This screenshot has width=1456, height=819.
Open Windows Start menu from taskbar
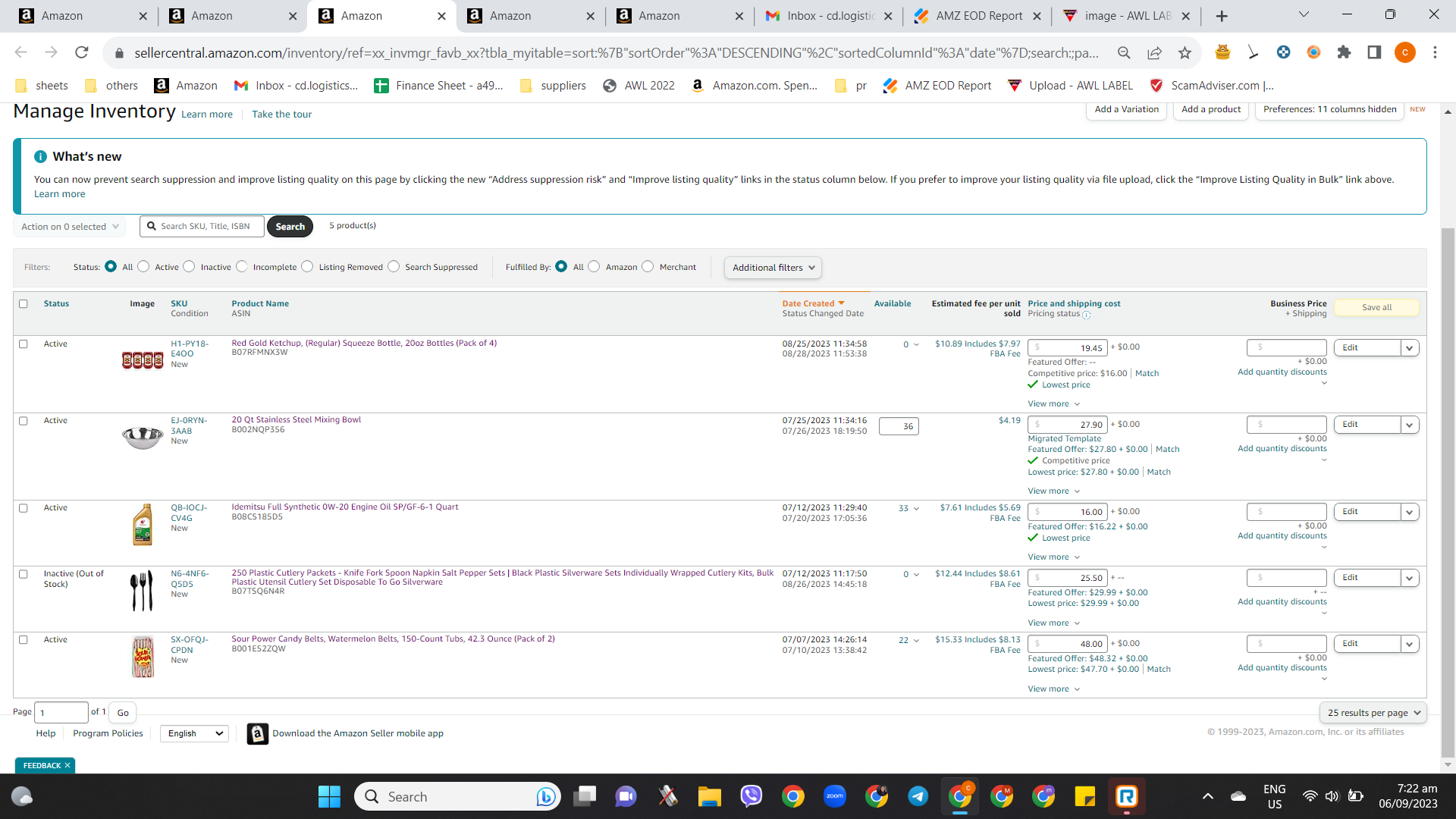[x=329, y=796]
